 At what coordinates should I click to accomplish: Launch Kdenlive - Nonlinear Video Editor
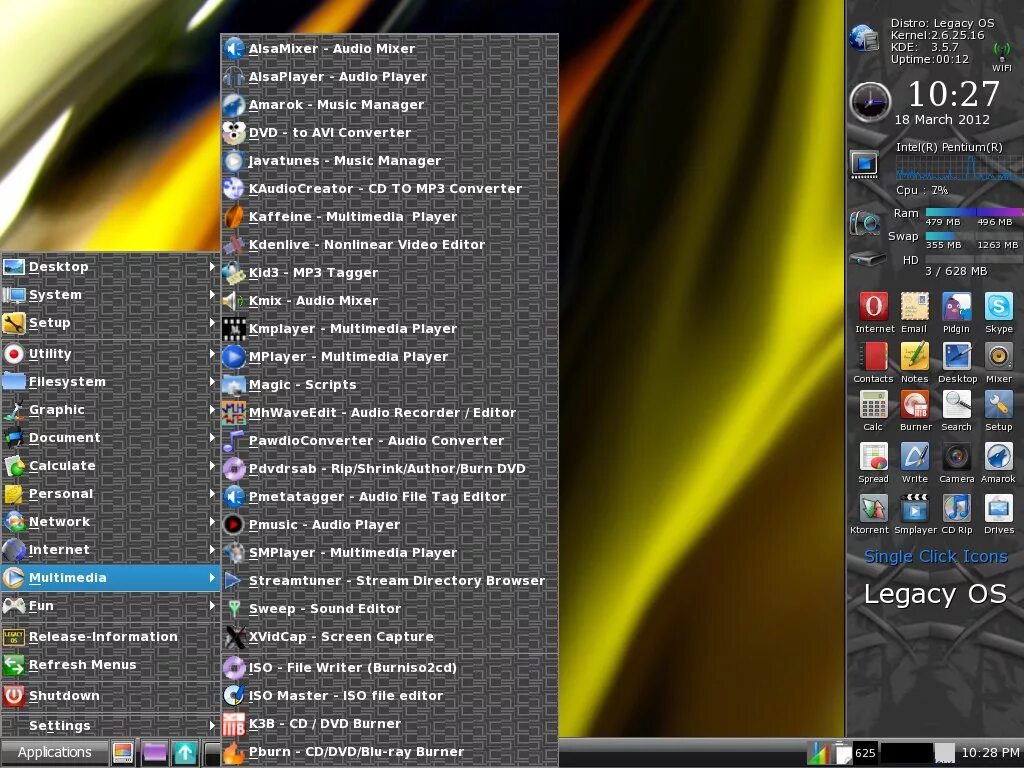coord(389,245)
